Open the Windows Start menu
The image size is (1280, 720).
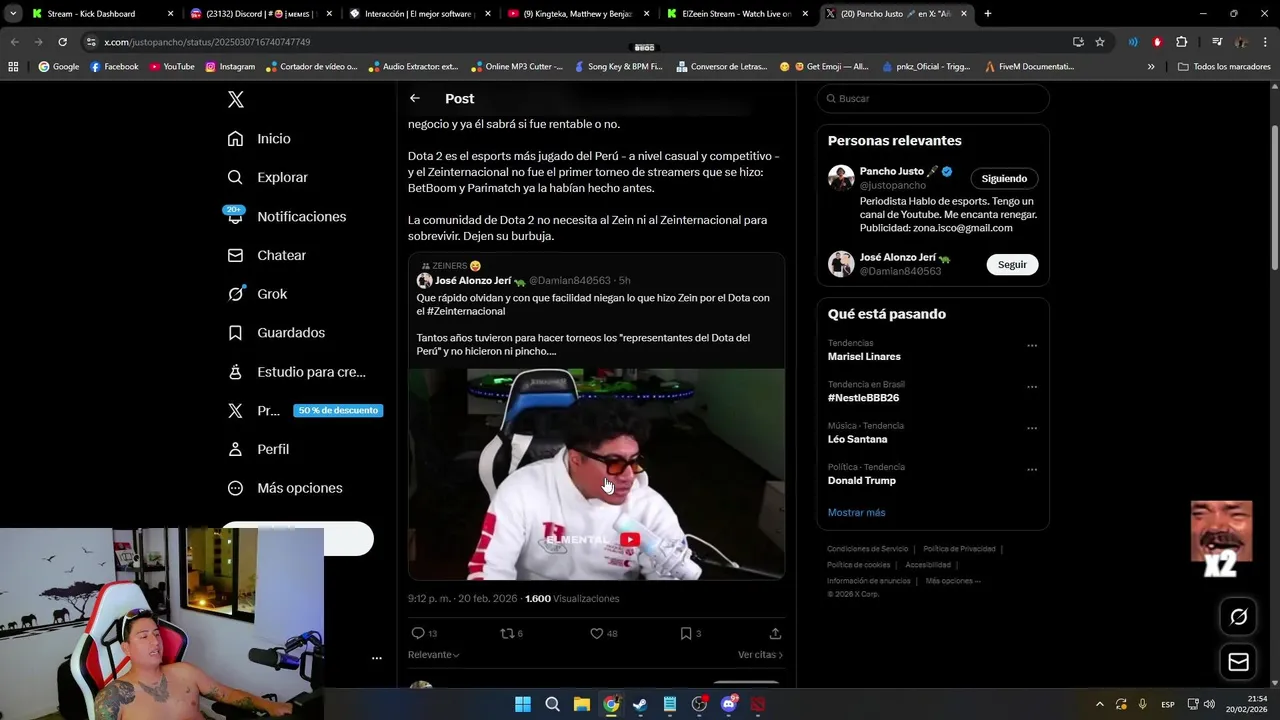522,704
